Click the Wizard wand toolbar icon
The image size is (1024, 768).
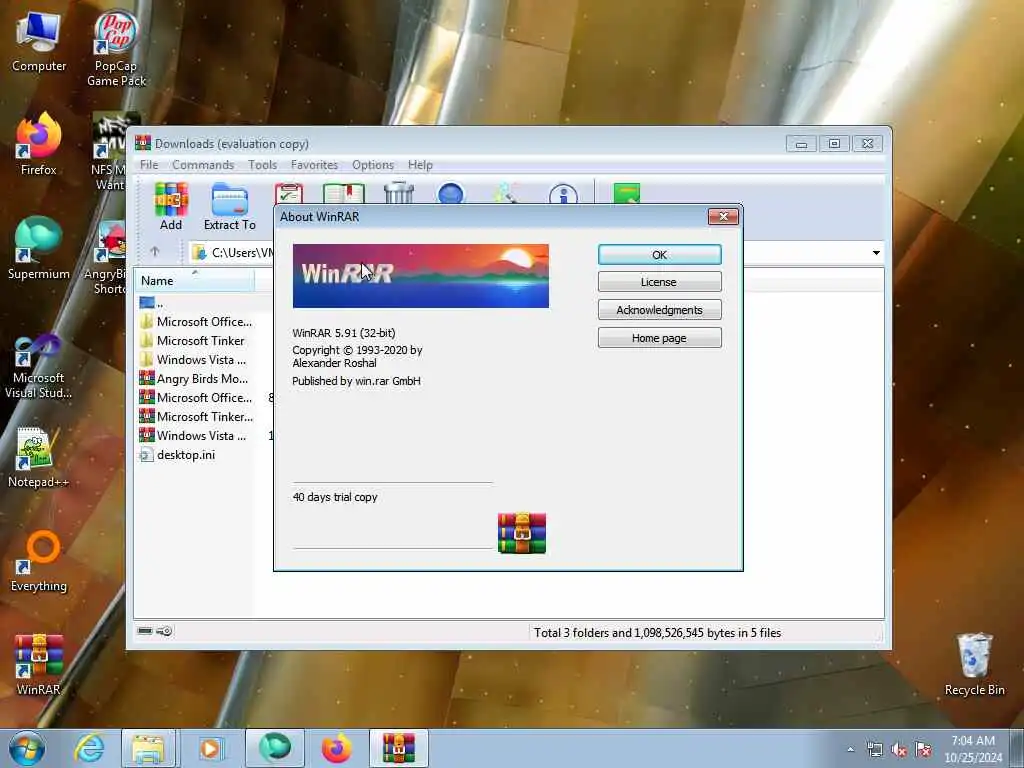coord(506,193)
